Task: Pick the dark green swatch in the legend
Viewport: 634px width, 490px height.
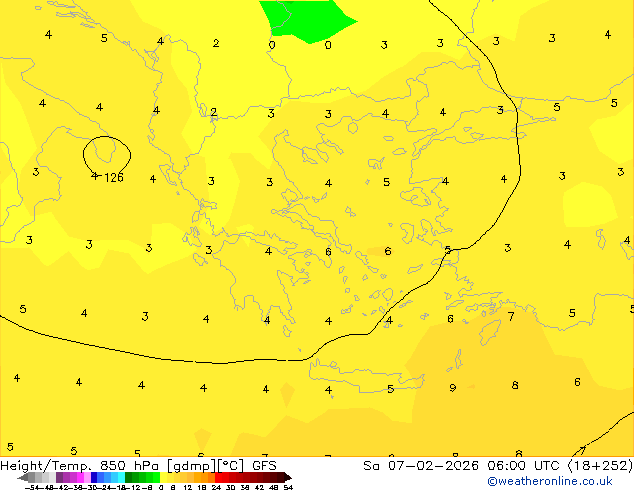Action: [128, 478]
